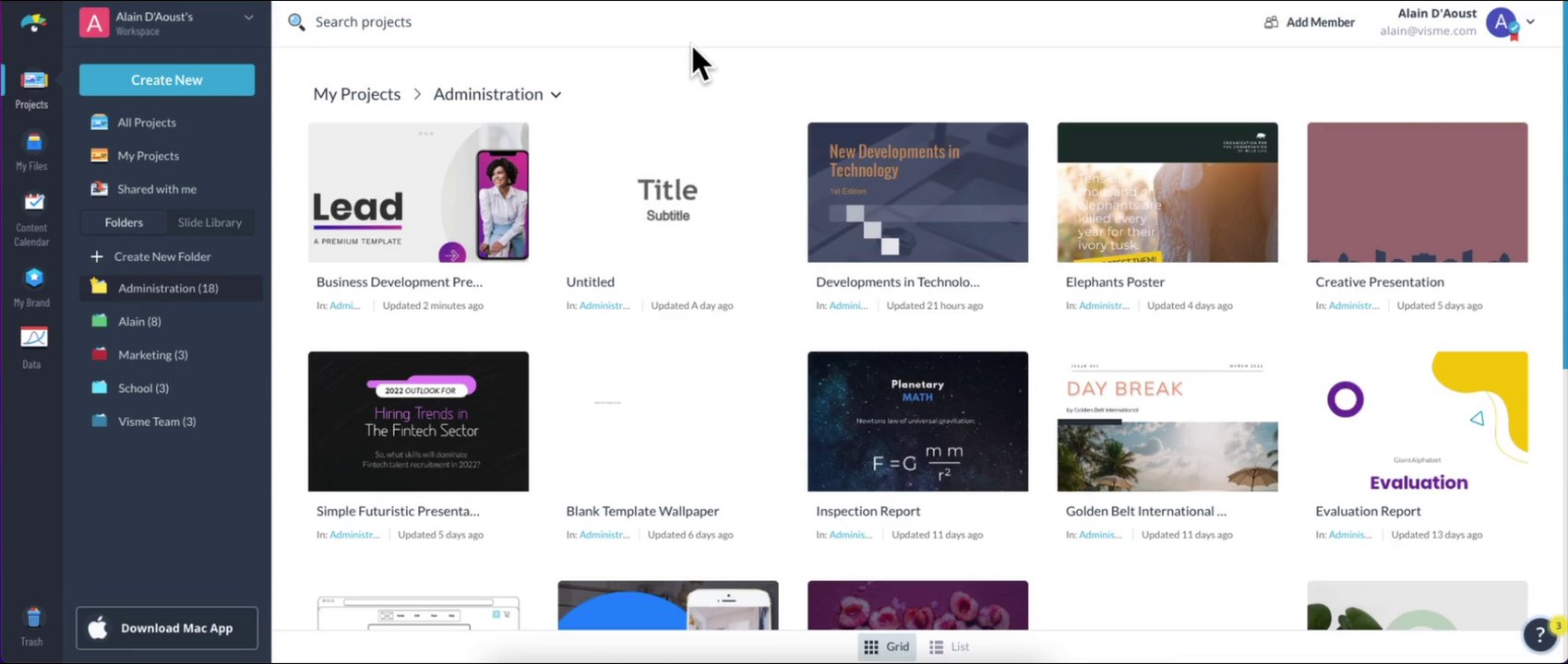Click folder link under Elephants Poster

[1104, 305]
